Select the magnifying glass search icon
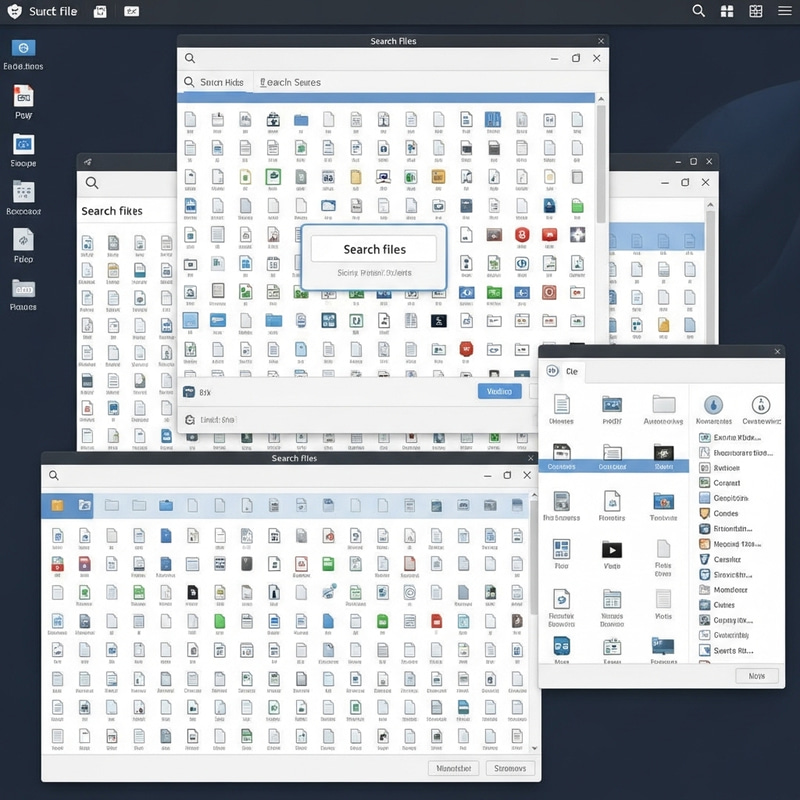This screenshot has height=800, width=800. pyautogui.click(x=698, y=10)
